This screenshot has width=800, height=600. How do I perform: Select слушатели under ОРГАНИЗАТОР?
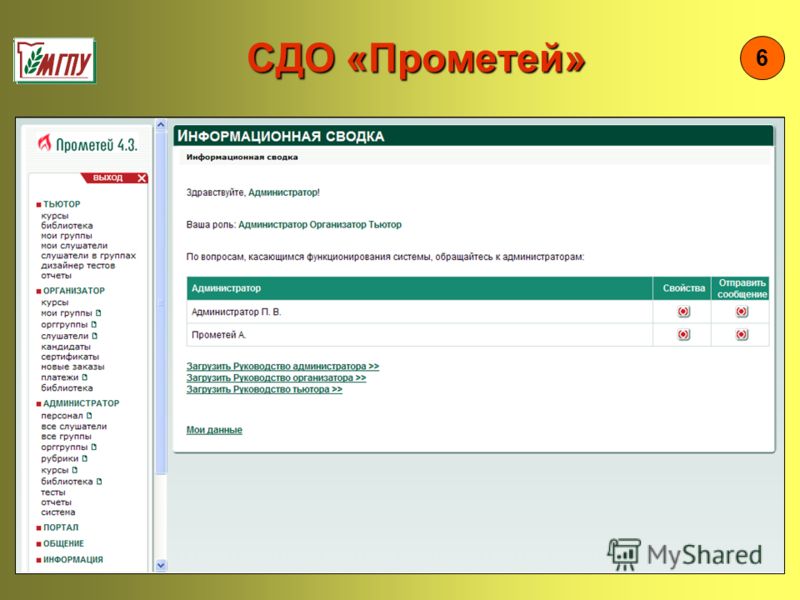65,336
